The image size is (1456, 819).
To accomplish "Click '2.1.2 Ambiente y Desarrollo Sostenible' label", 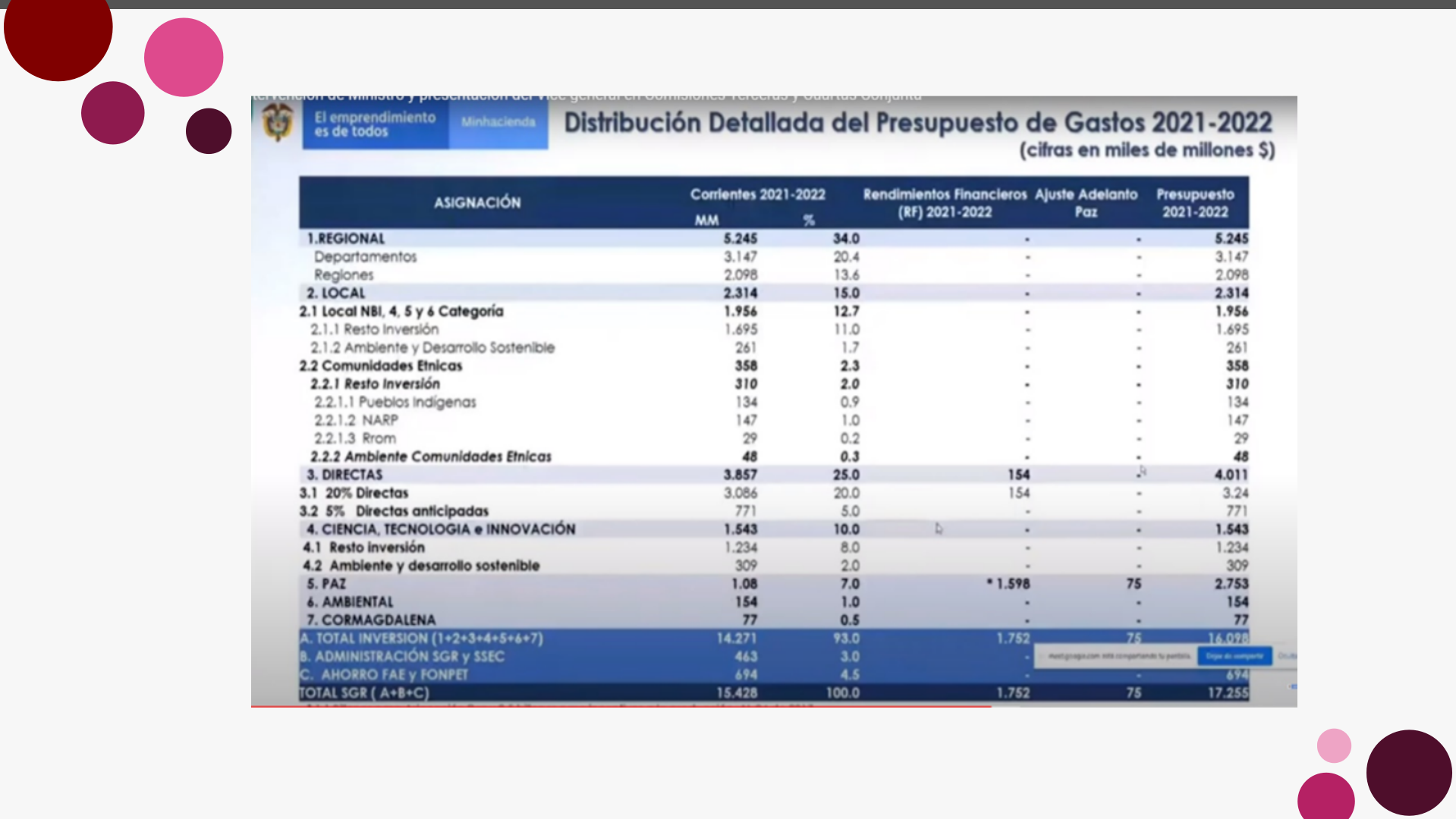I will (432, 347).
